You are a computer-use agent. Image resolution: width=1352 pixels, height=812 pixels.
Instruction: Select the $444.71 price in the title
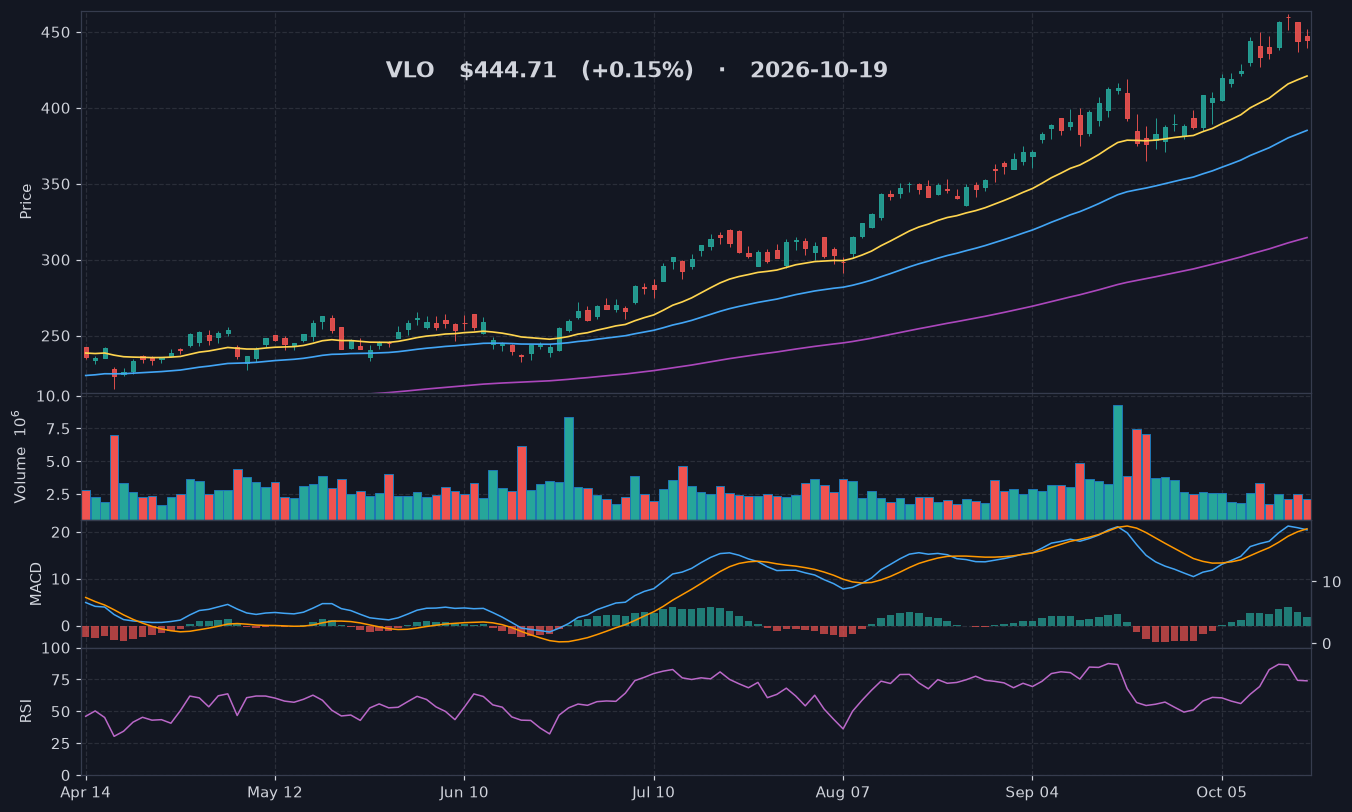click(x=508, y=71)
